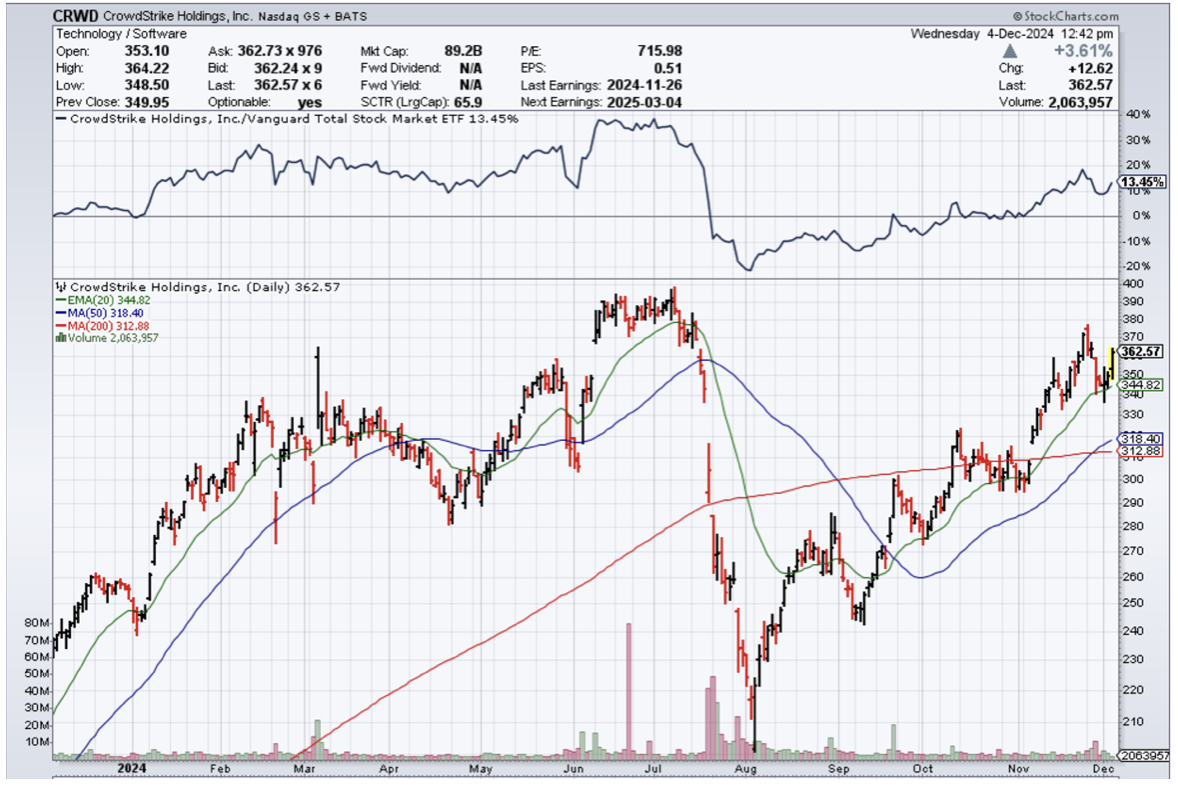Click the green EMA(20) legend line marker
This screenshot has width=1178, height=786.
(61, 300)
